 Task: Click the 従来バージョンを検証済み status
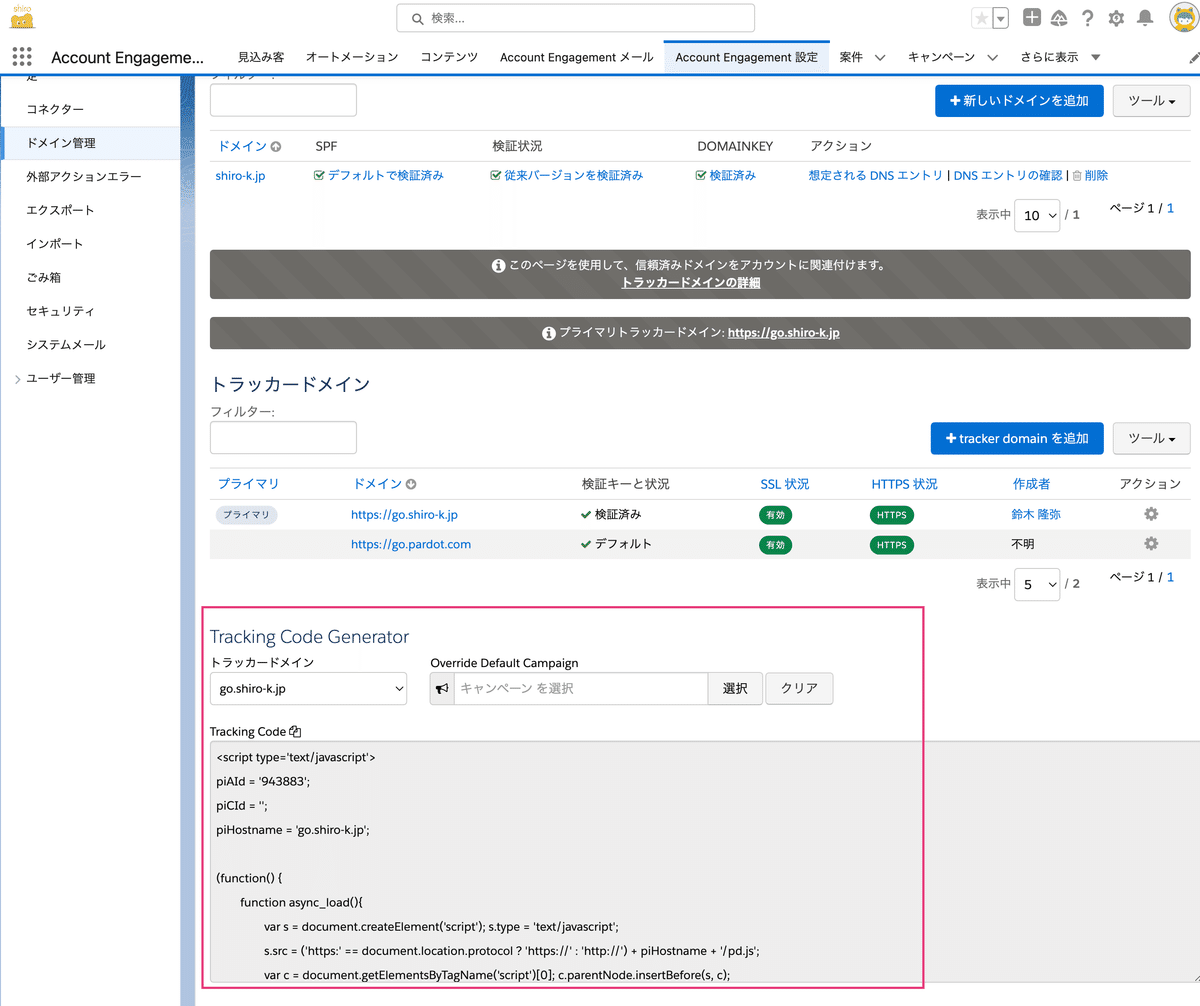click(566, 175)
